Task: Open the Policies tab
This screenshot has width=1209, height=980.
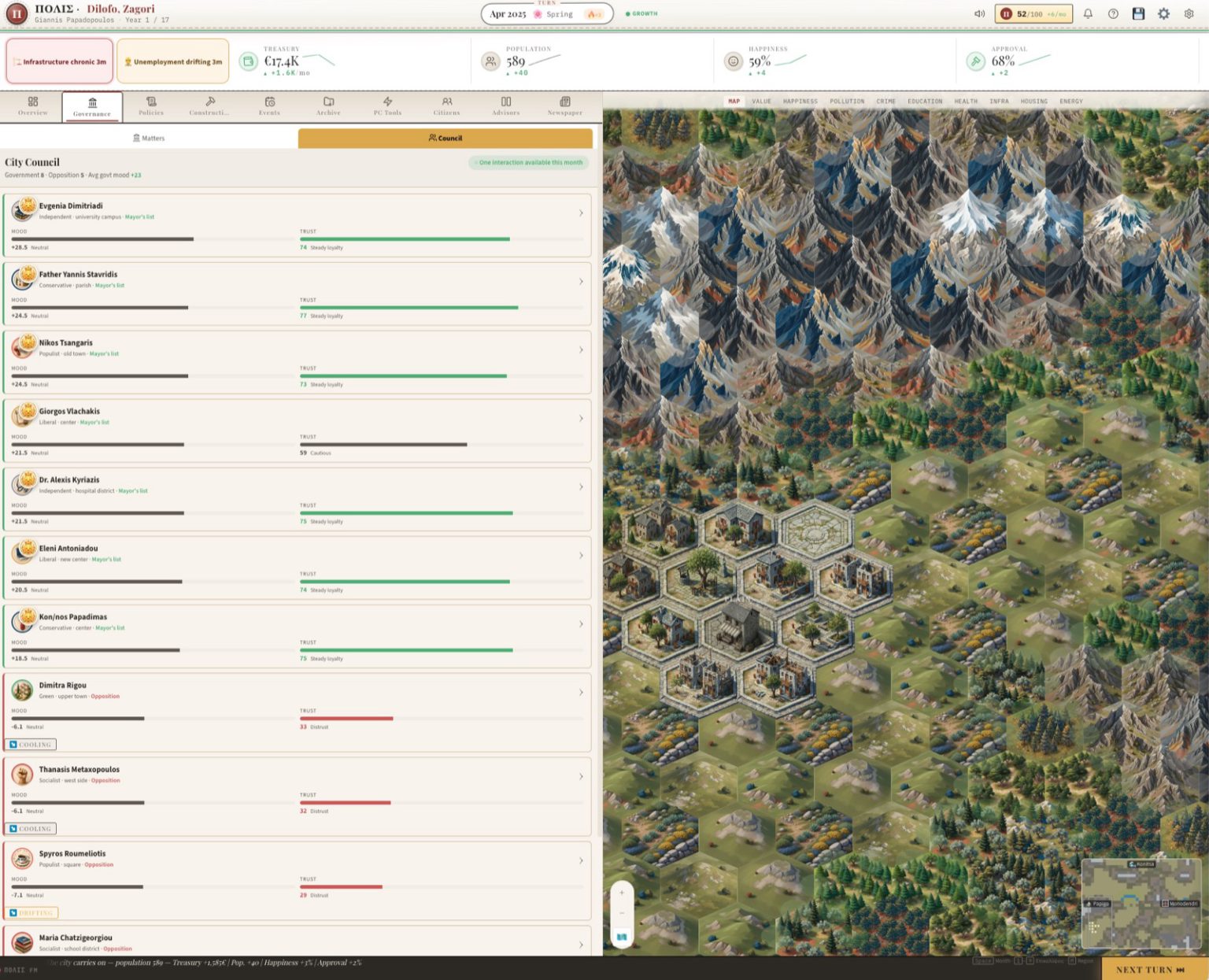Action: click(x=151, y=106)
